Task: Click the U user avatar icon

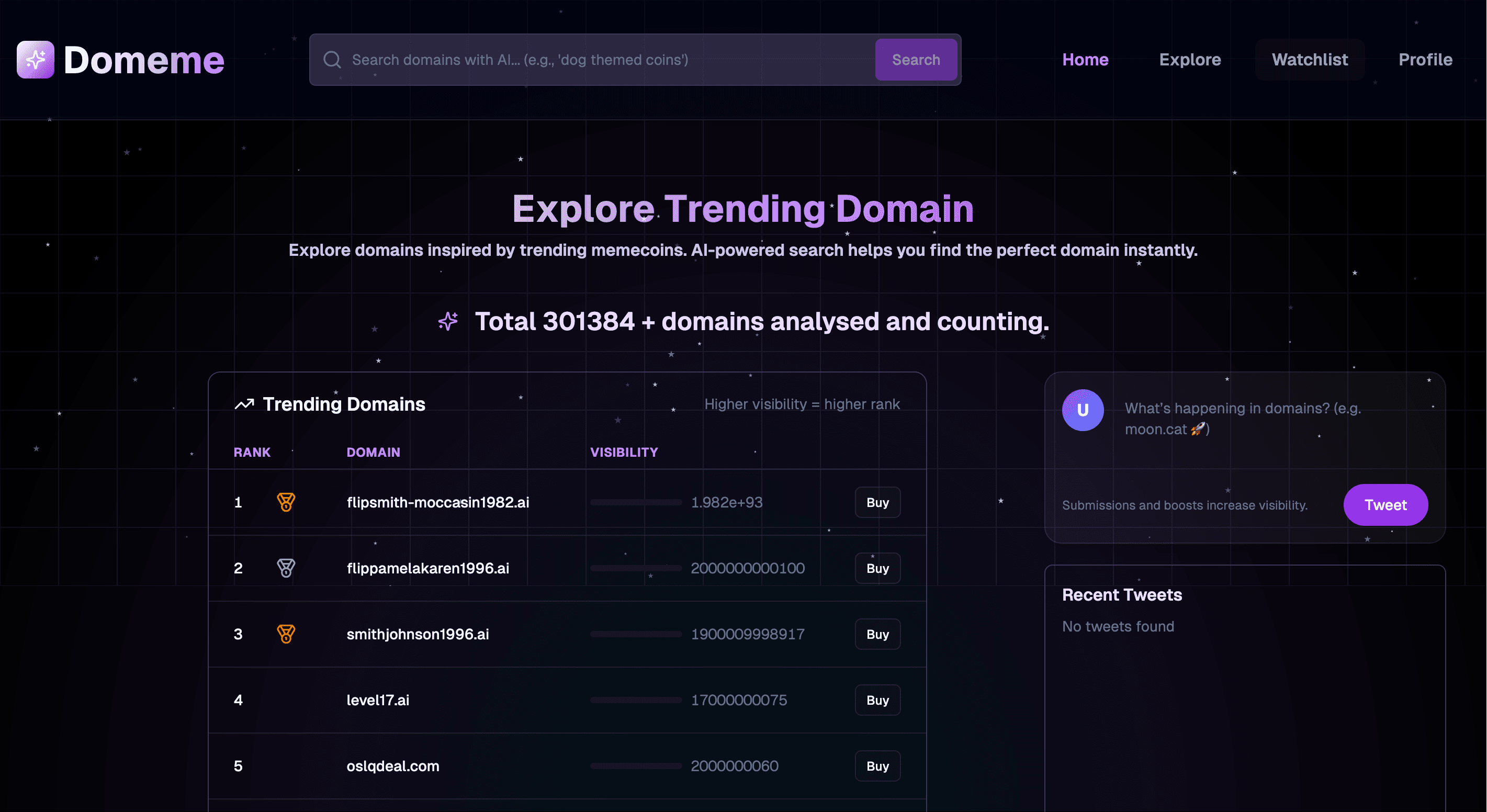Action: coord(1083,410)
